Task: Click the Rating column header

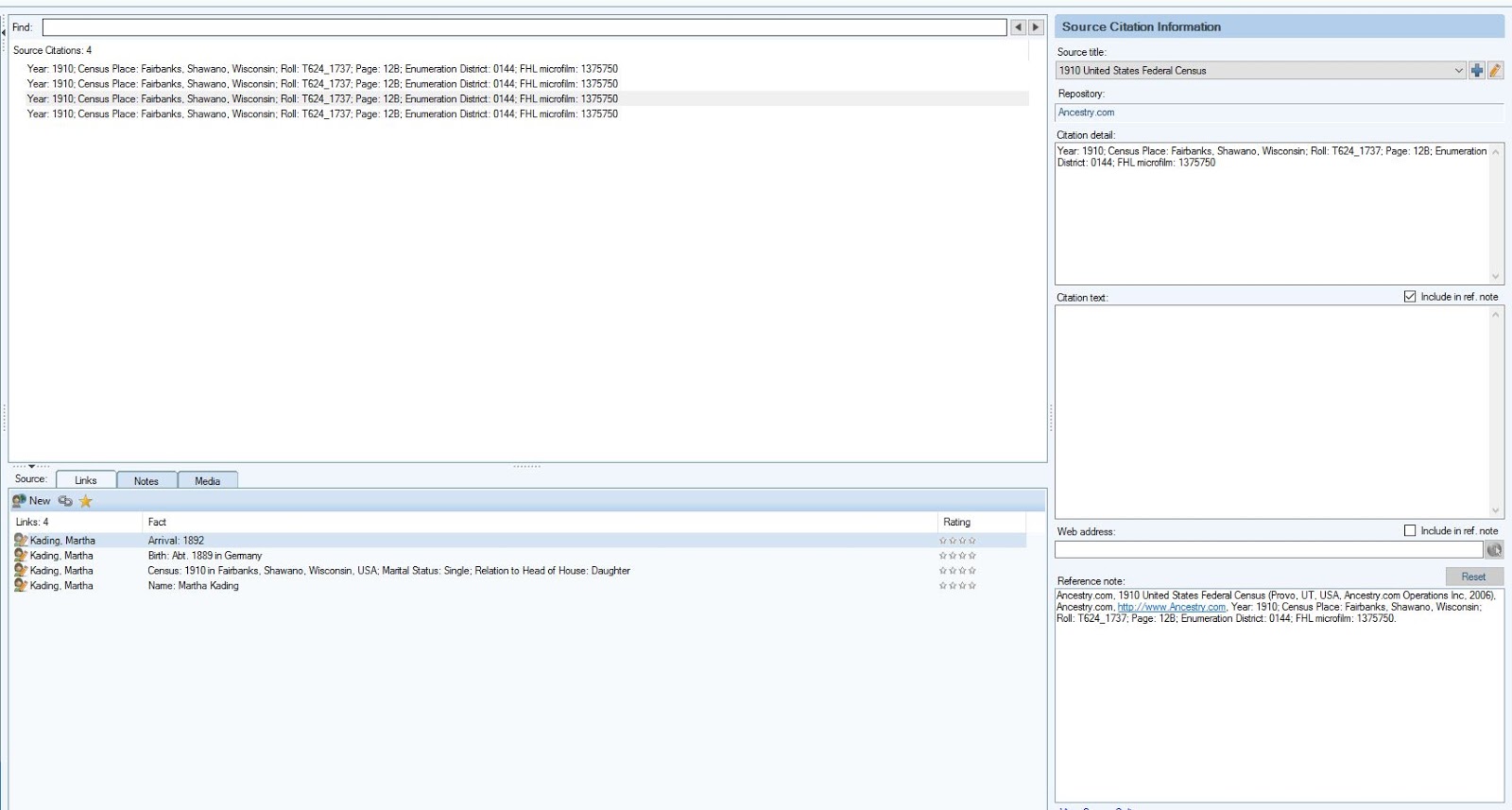Action: (981, 522)
